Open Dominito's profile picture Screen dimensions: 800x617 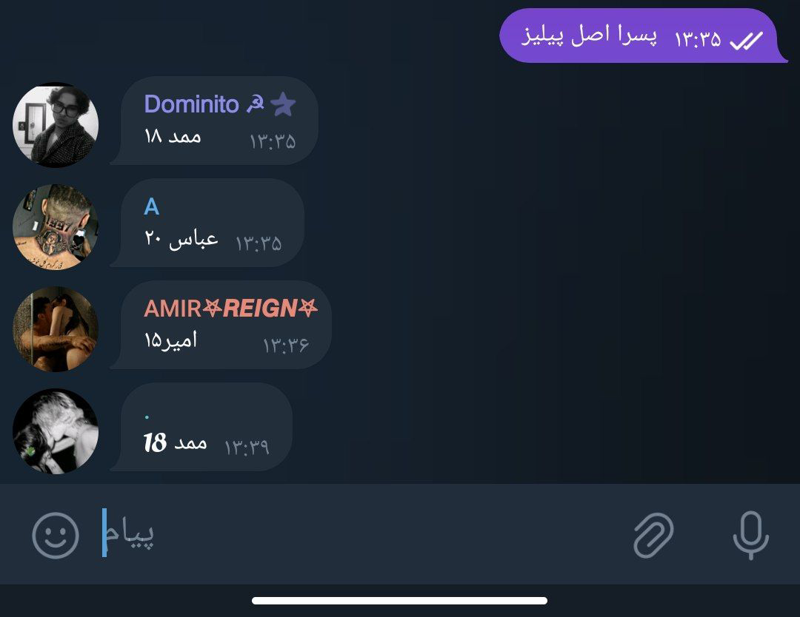tap(56, 126)
